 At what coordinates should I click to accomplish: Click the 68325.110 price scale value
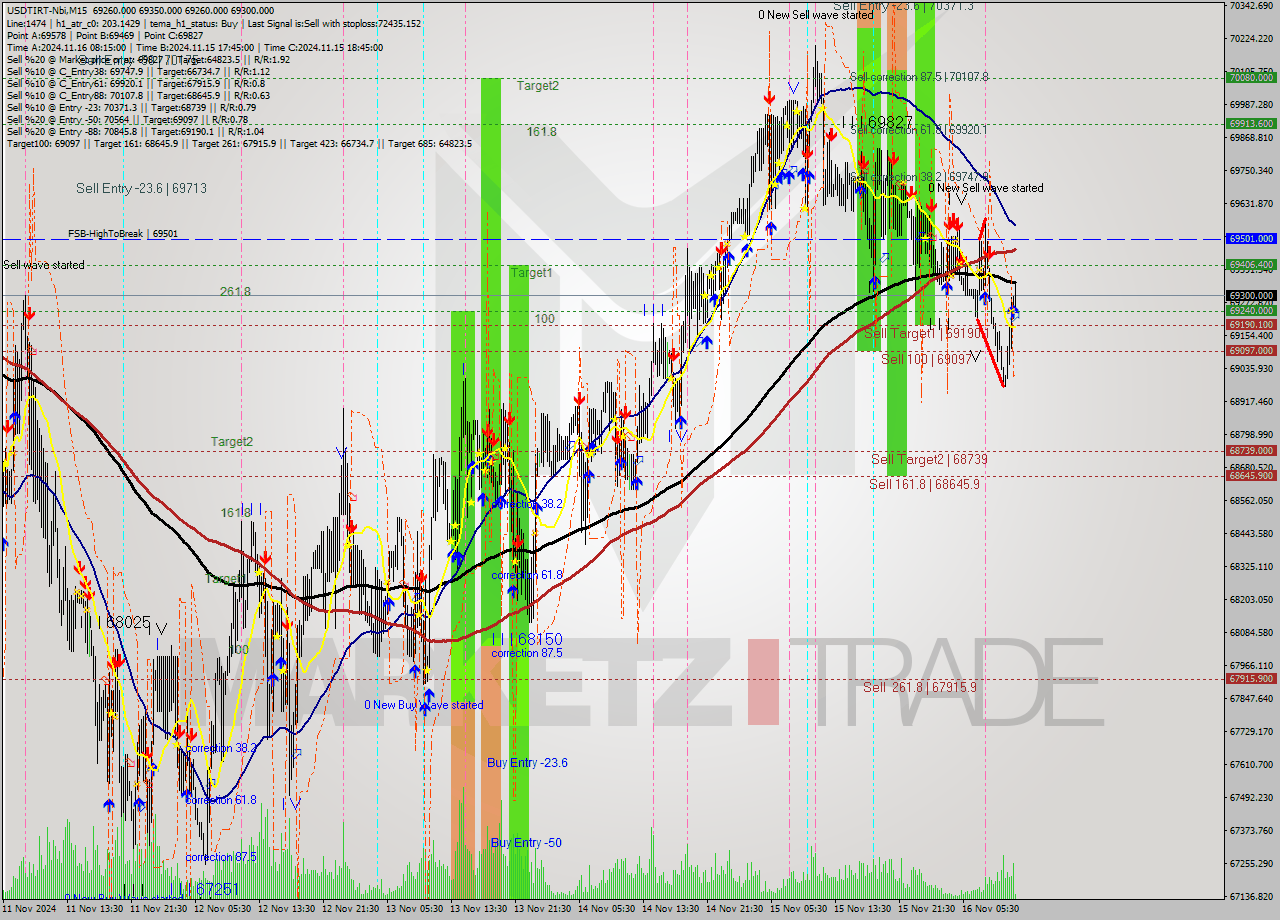click(1251, 567)
